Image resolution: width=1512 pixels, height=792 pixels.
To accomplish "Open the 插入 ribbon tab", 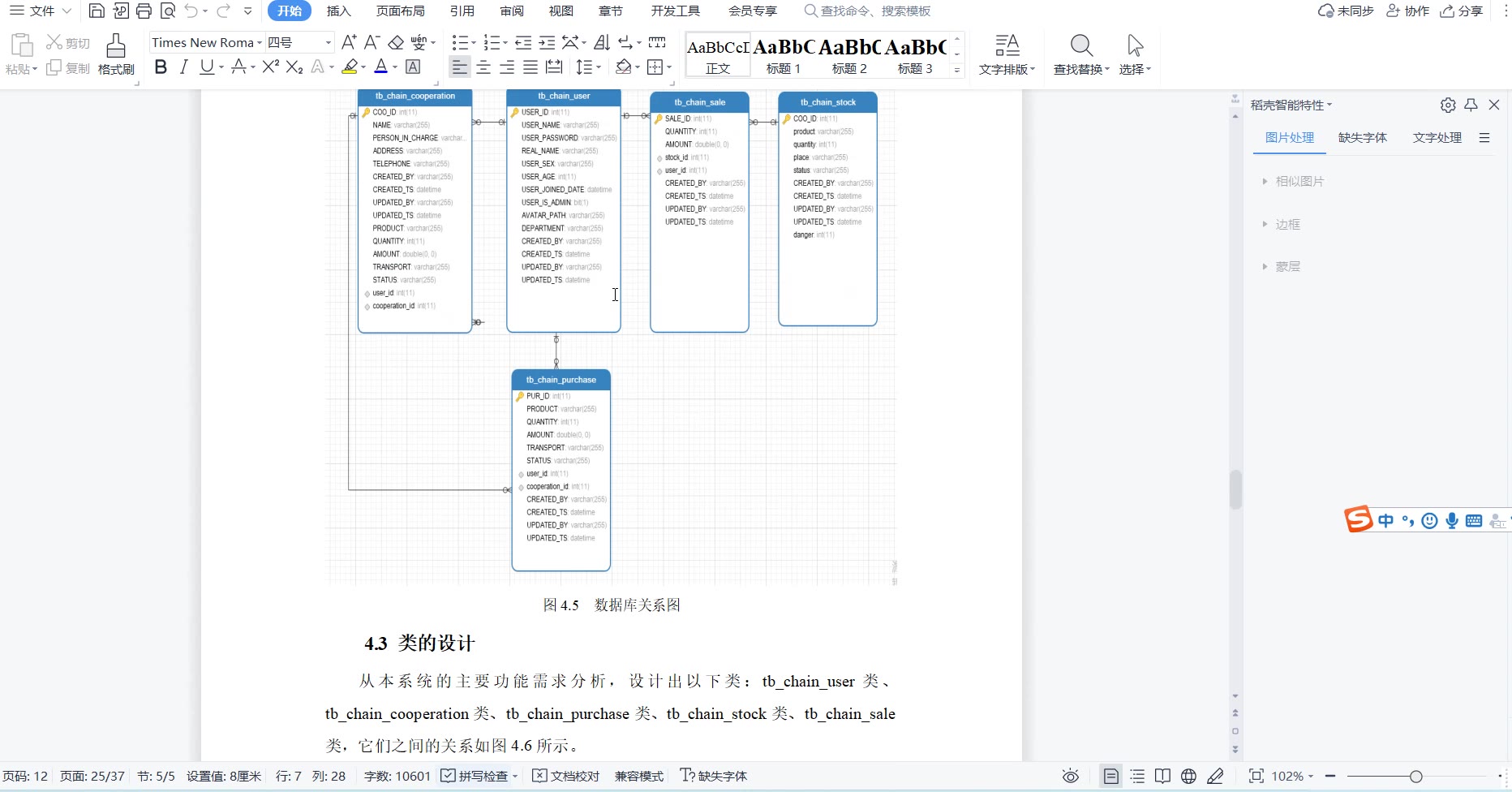I will [338, 11].
